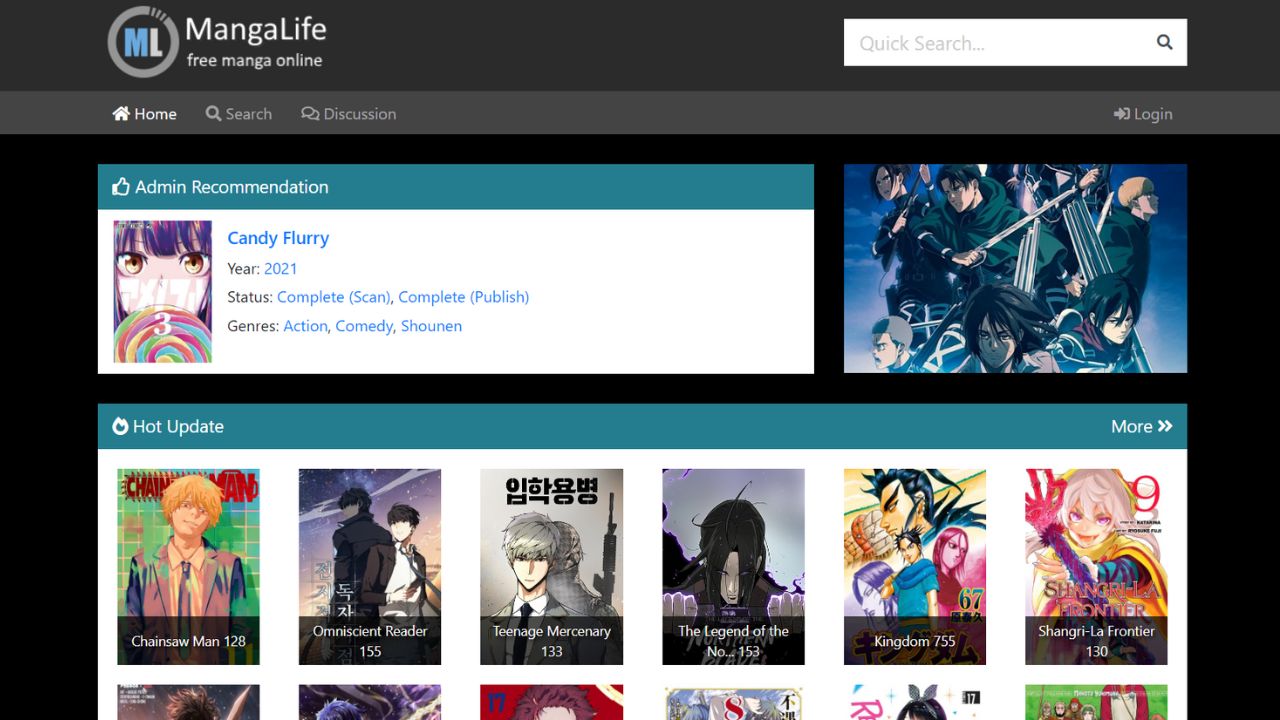Open the Candy Flurry cover image
The image size is (1280, 720).
[x=163, y=291]
